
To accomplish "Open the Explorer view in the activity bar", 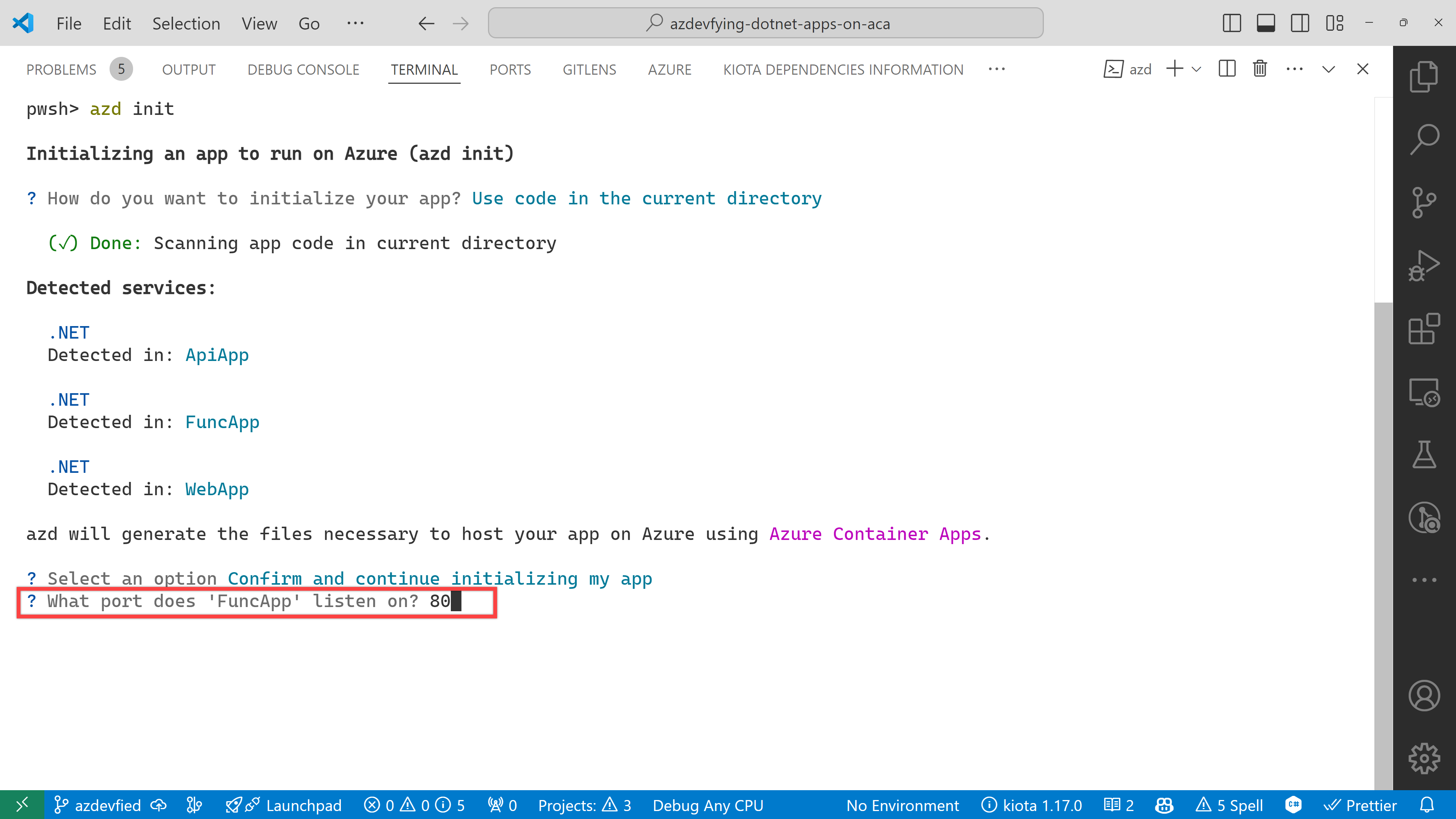I will click(1424, 76).
